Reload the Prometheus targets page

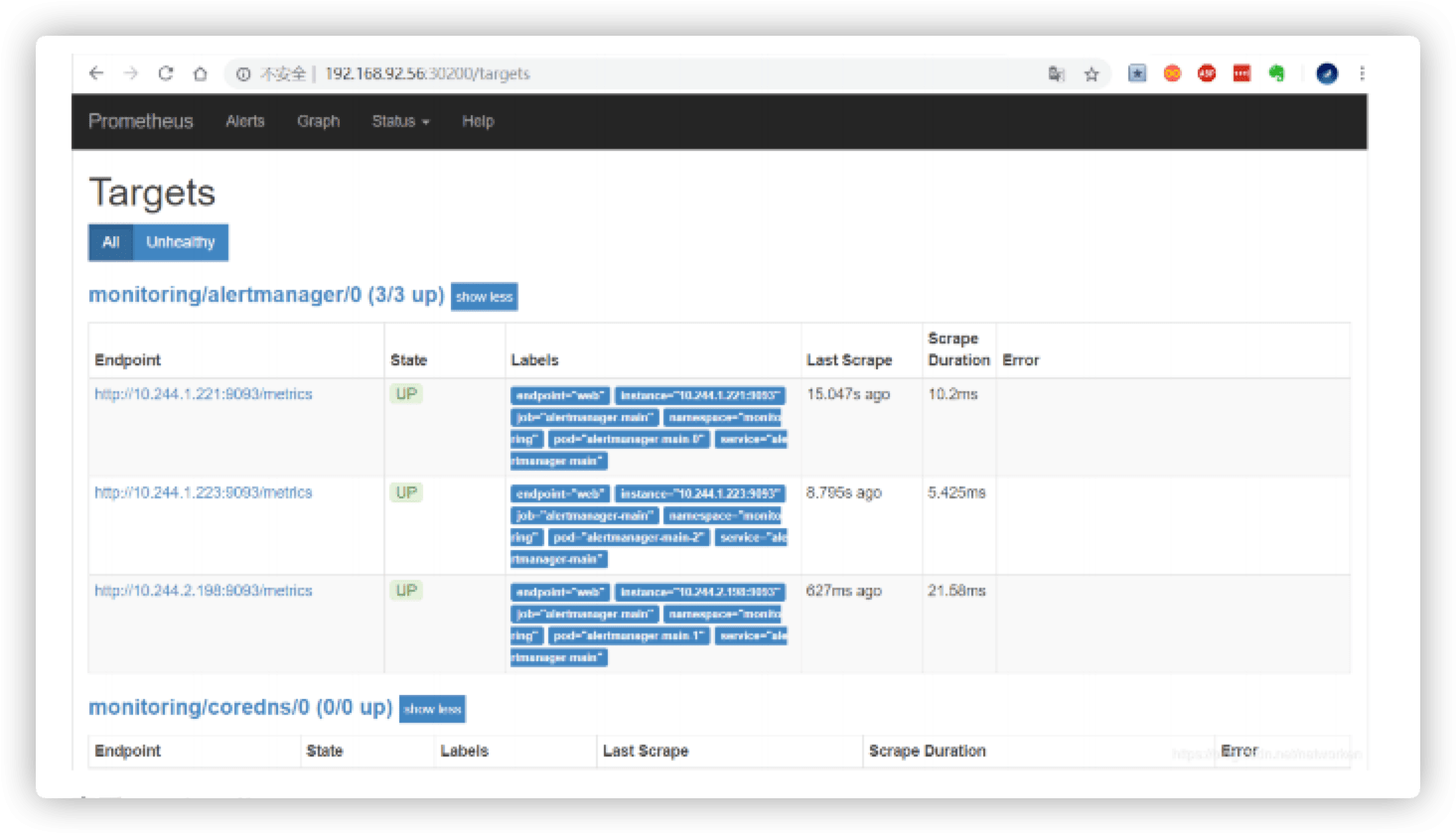point(166,73)
